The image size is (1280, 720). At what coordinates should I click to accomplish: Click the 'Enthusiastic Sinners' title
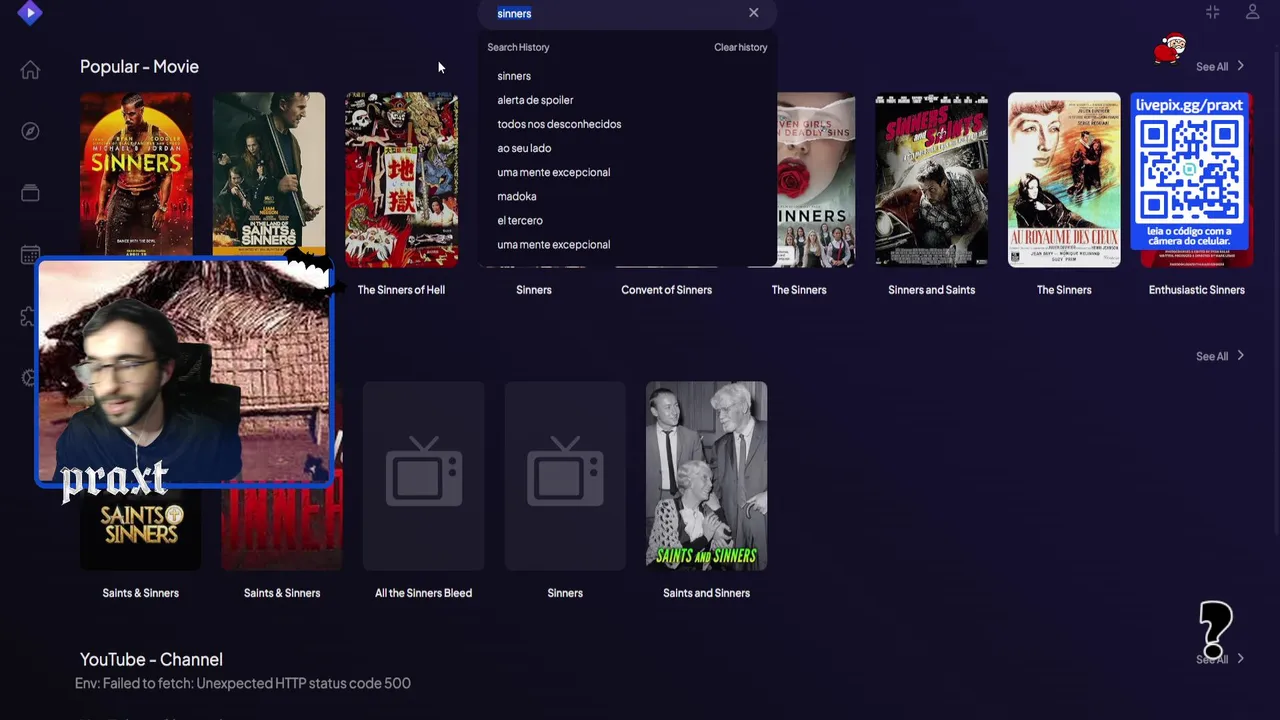coord(1196,290)
